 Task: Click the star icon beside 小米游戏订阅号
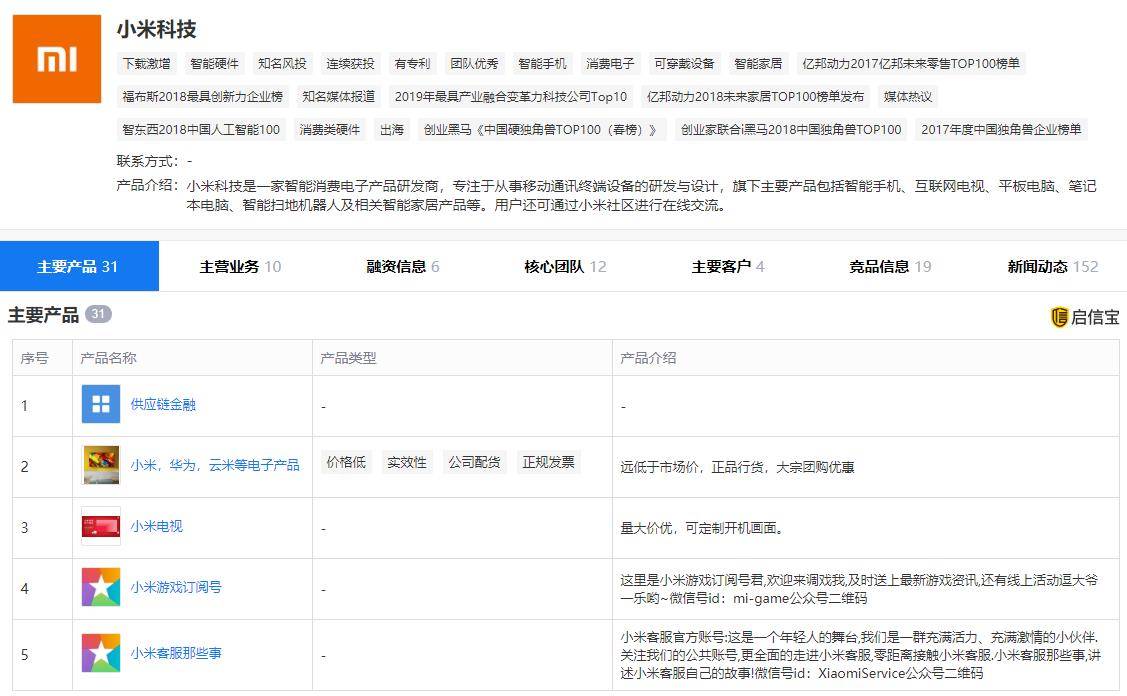pyautogui.click(x=101, y=587)
